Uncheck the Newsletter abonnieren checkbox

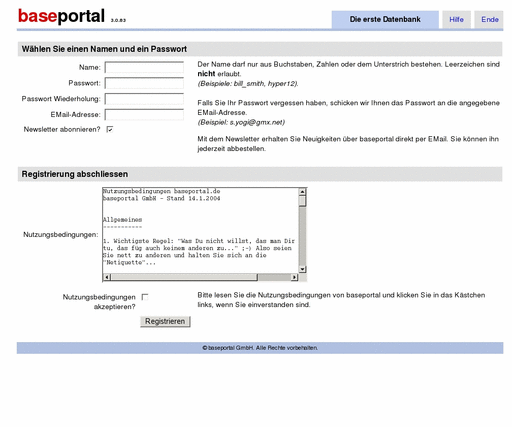[x=110, y=129]
